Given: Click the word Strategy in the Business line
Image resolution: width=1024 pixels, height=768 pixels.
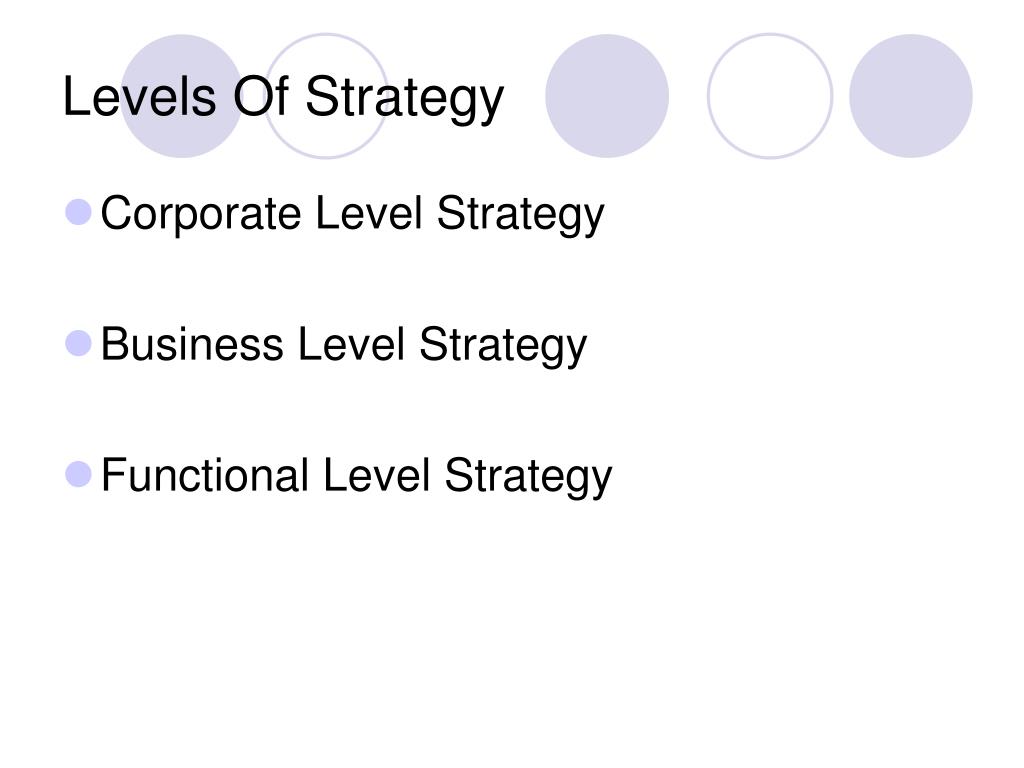Looking at the screenshot, I should coord(503,345).
